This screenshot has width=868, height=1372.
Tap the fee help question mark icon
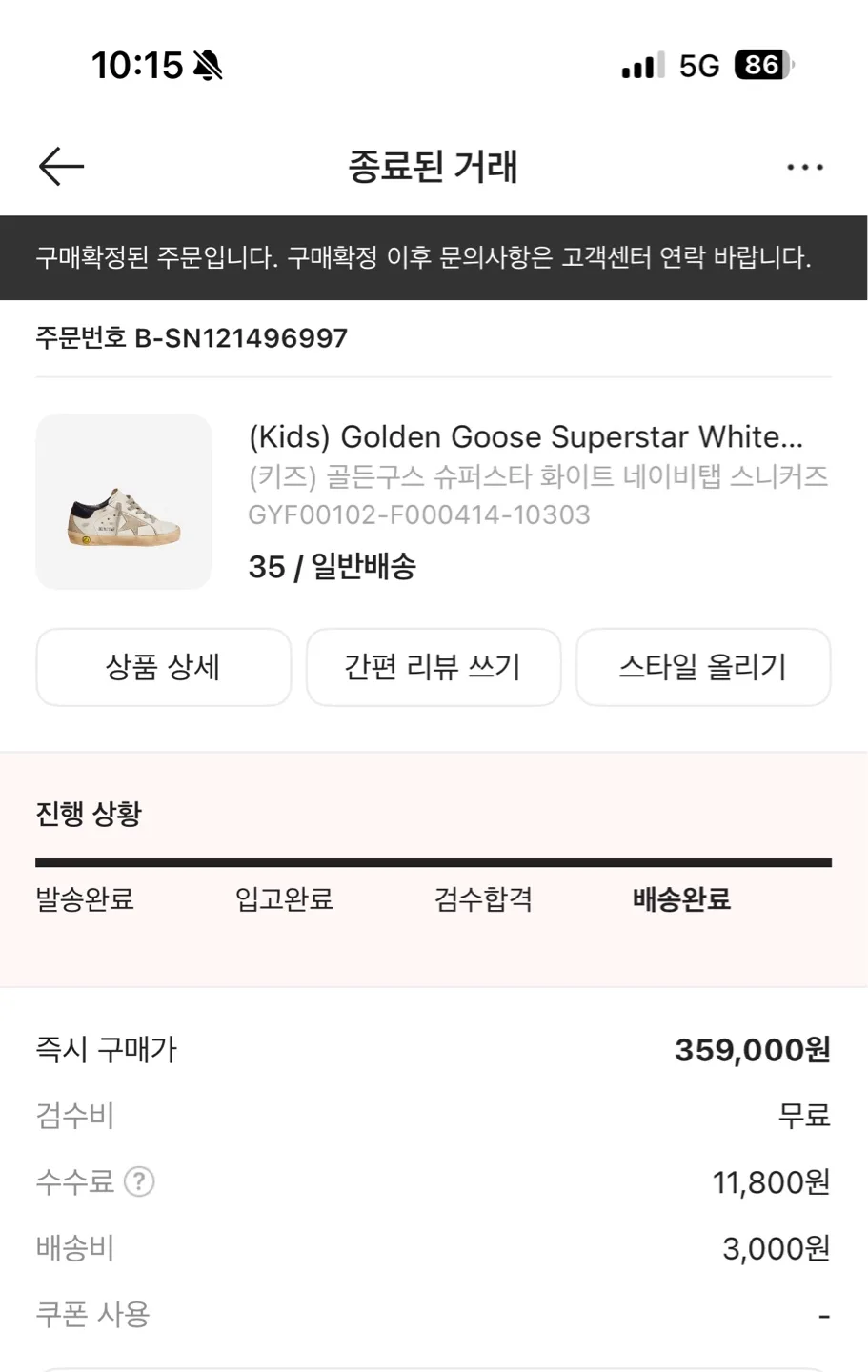pos(139,1181)
